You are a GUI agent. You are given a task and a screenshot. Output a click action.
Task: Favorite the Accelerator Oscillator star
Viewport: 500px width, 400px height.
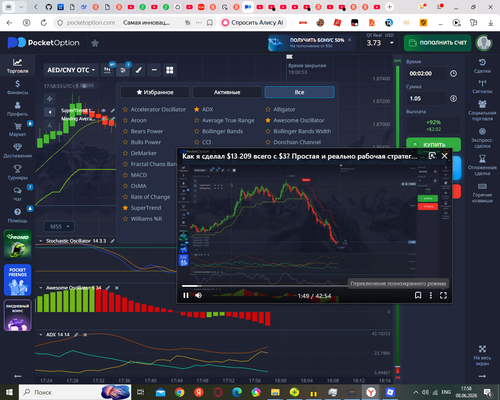coord(125,109)
